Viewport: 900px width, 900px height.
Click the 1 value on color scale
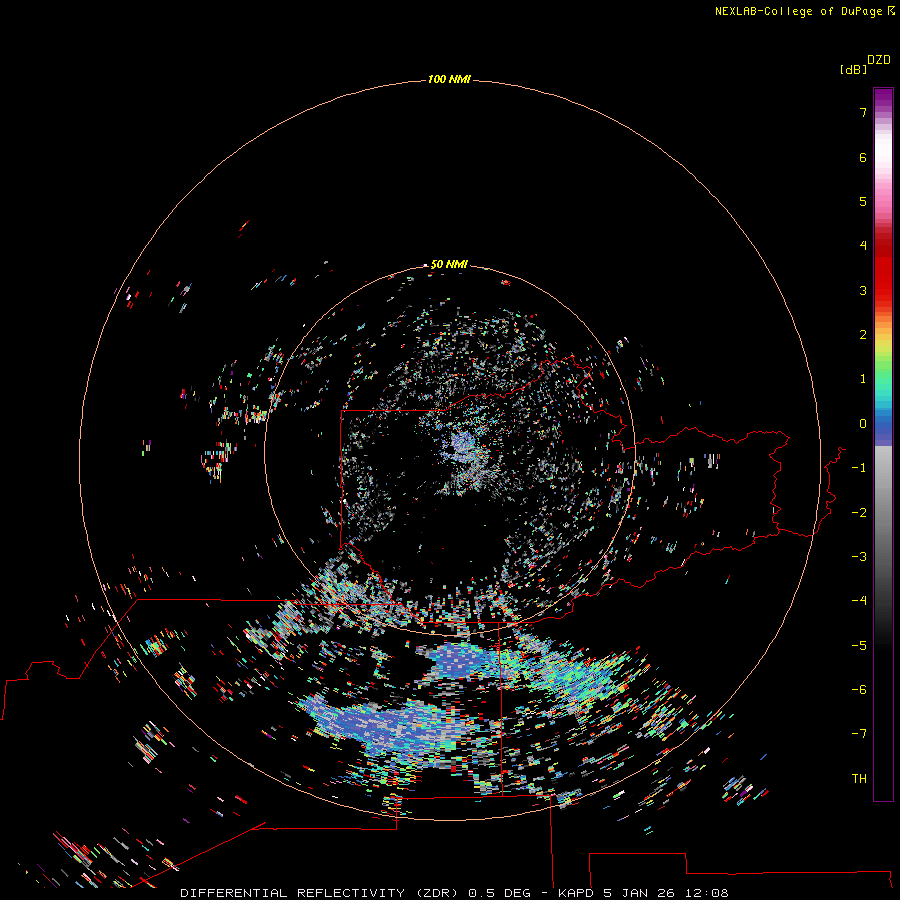[x=863, y=379]
